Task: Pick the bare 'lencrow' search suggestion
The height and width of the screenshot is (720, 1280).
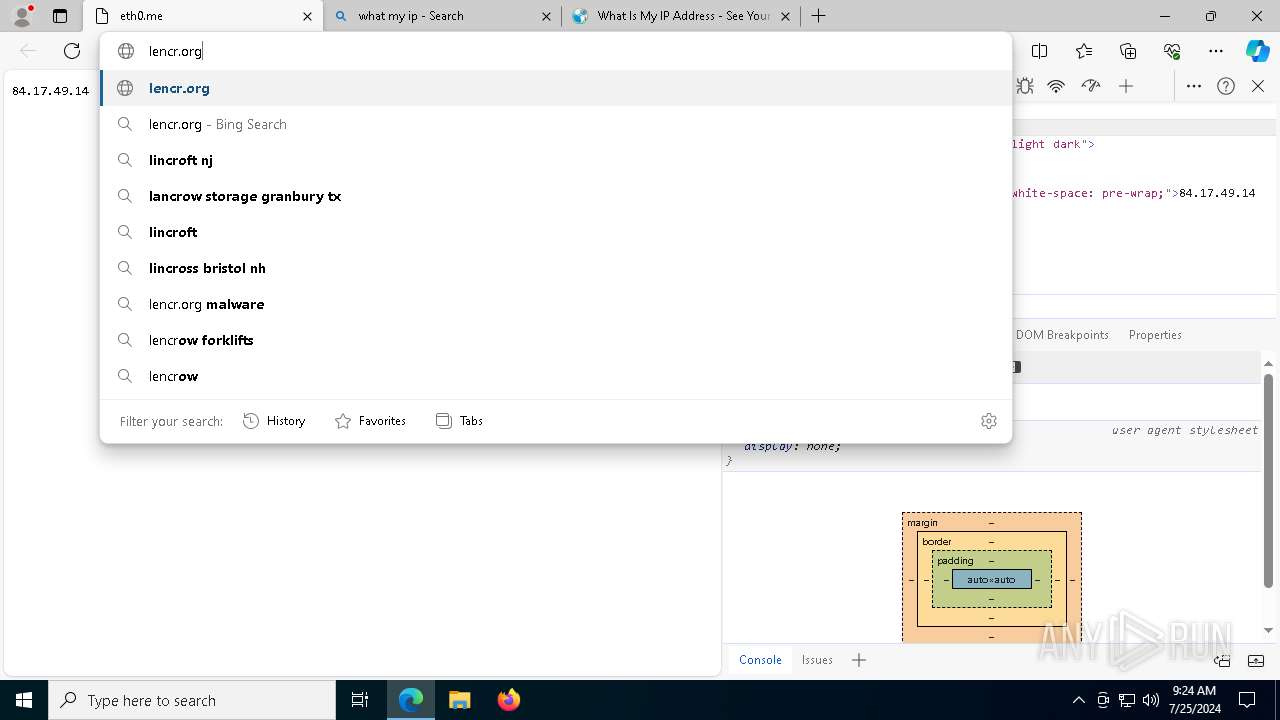Action: pyautogui.click(x=556, y=376)
